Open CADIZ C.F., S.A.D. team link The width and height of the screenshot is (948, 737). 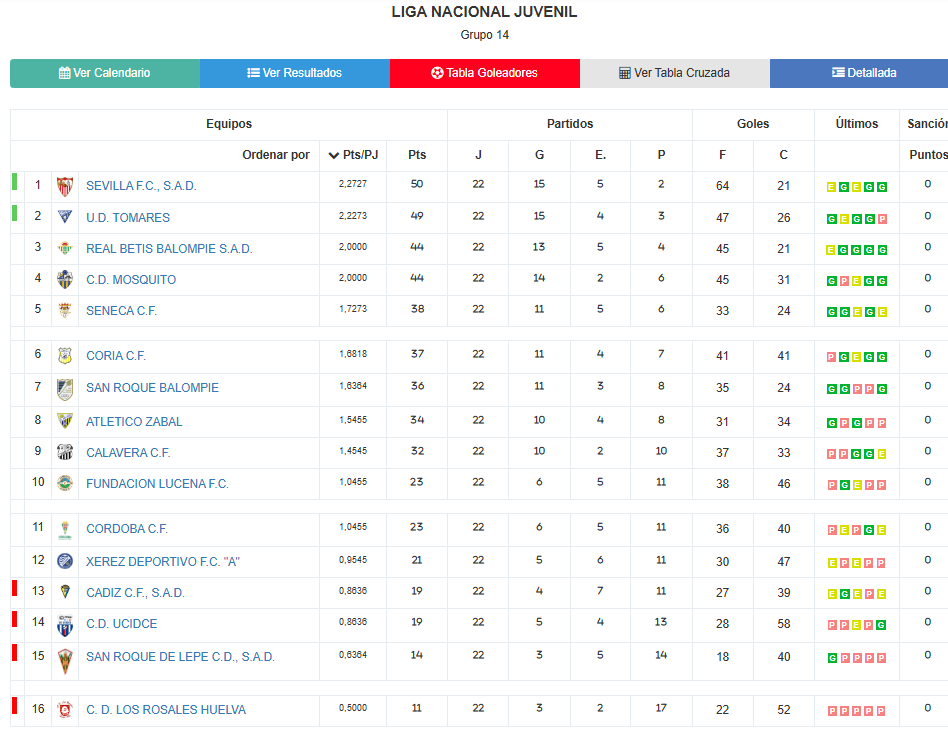coord(135,593)
